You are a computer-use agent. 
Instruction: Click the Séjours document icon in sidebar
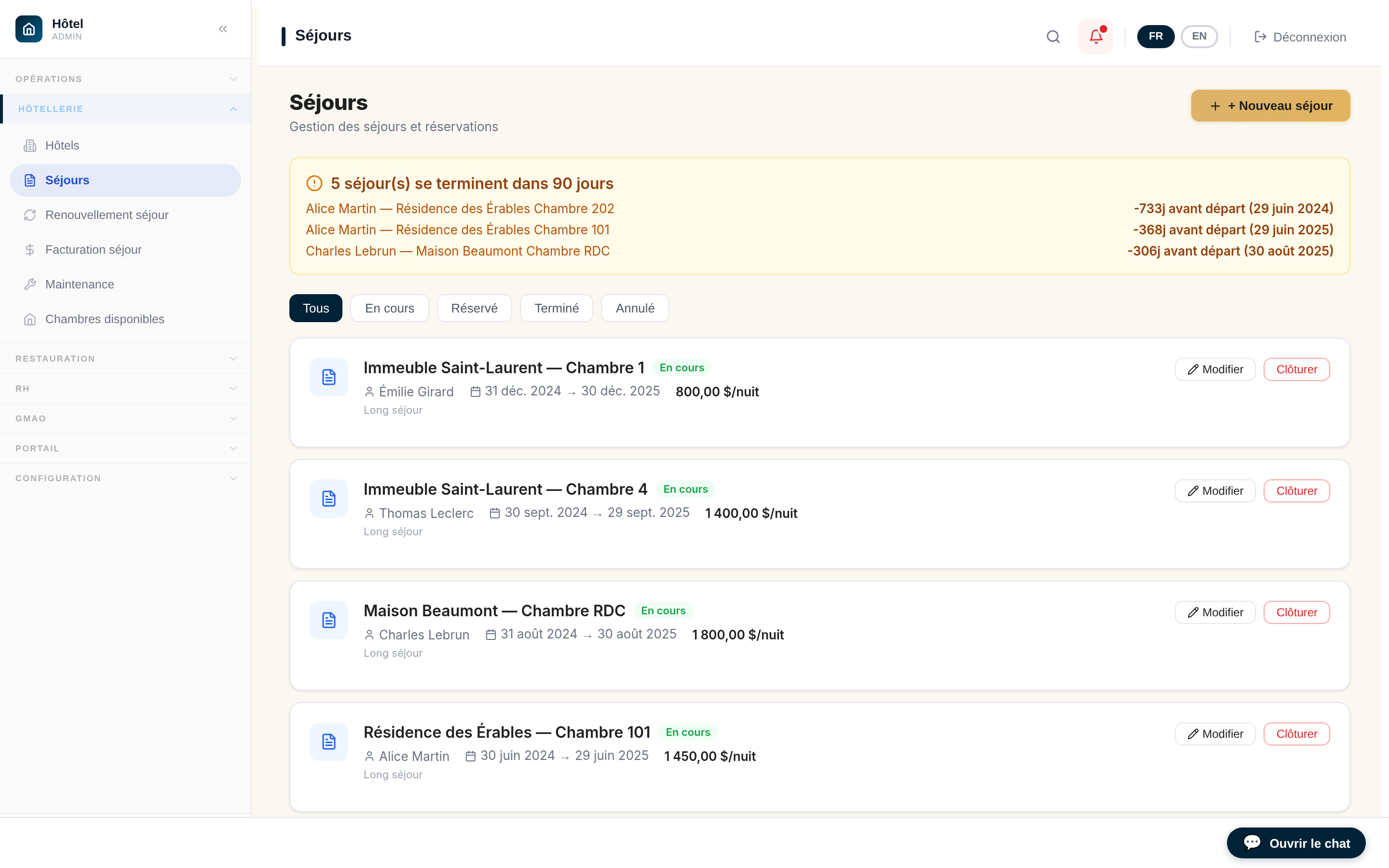[x=30, y=180]
